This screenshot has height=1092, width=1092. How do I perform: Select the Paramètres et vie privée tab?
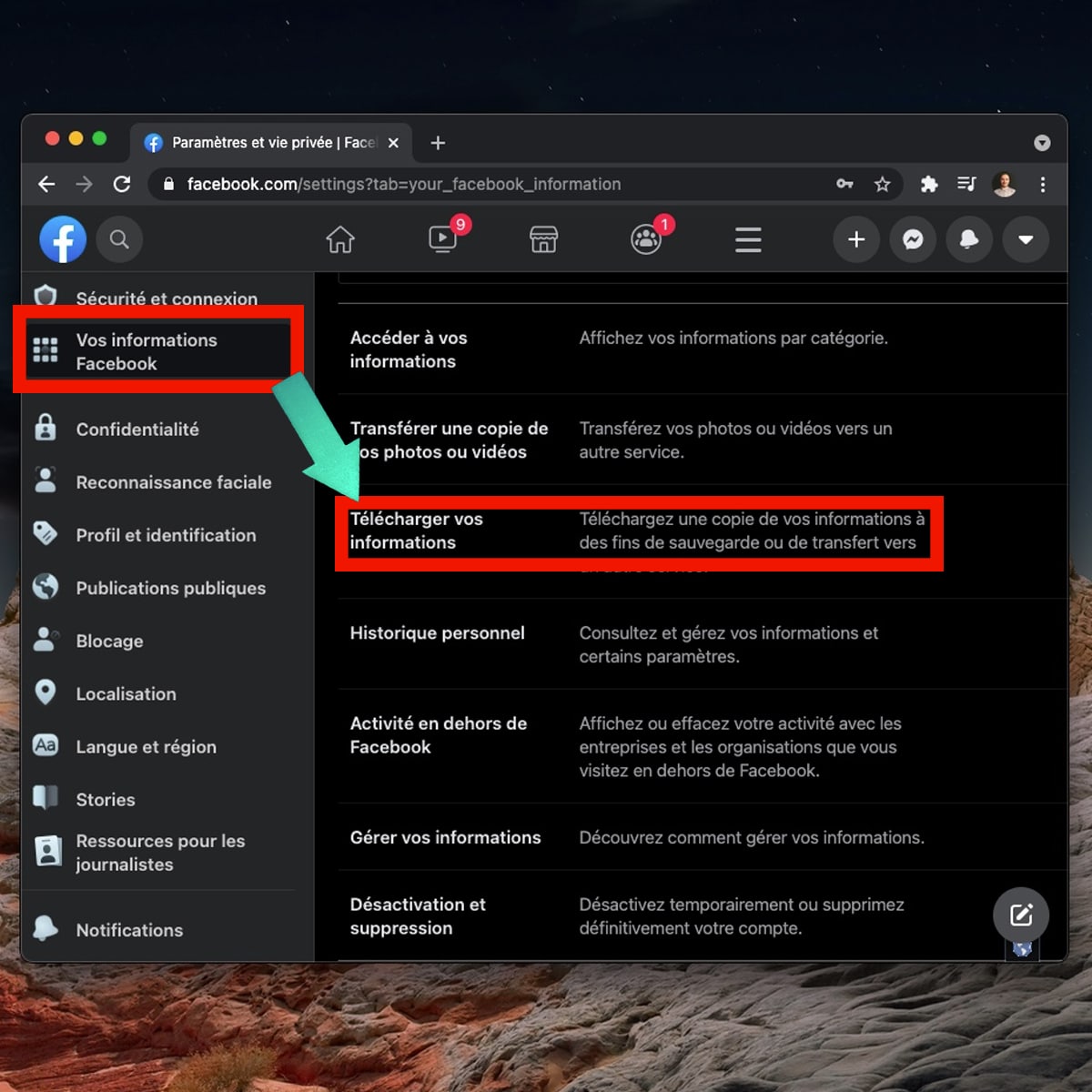(x=271, y=143)
